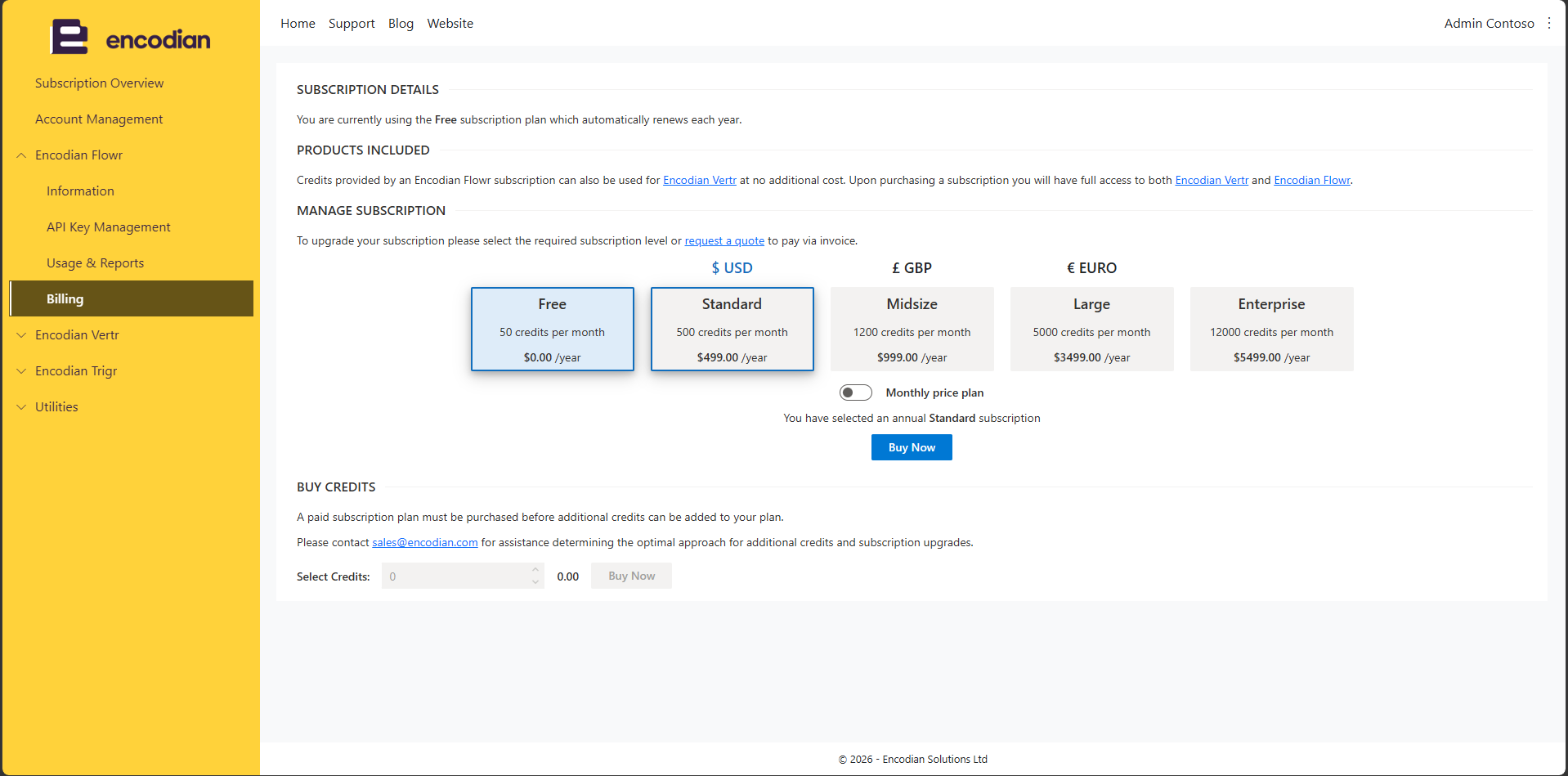
Task: Click the request a quote link
Action: (x=724, y=241)
